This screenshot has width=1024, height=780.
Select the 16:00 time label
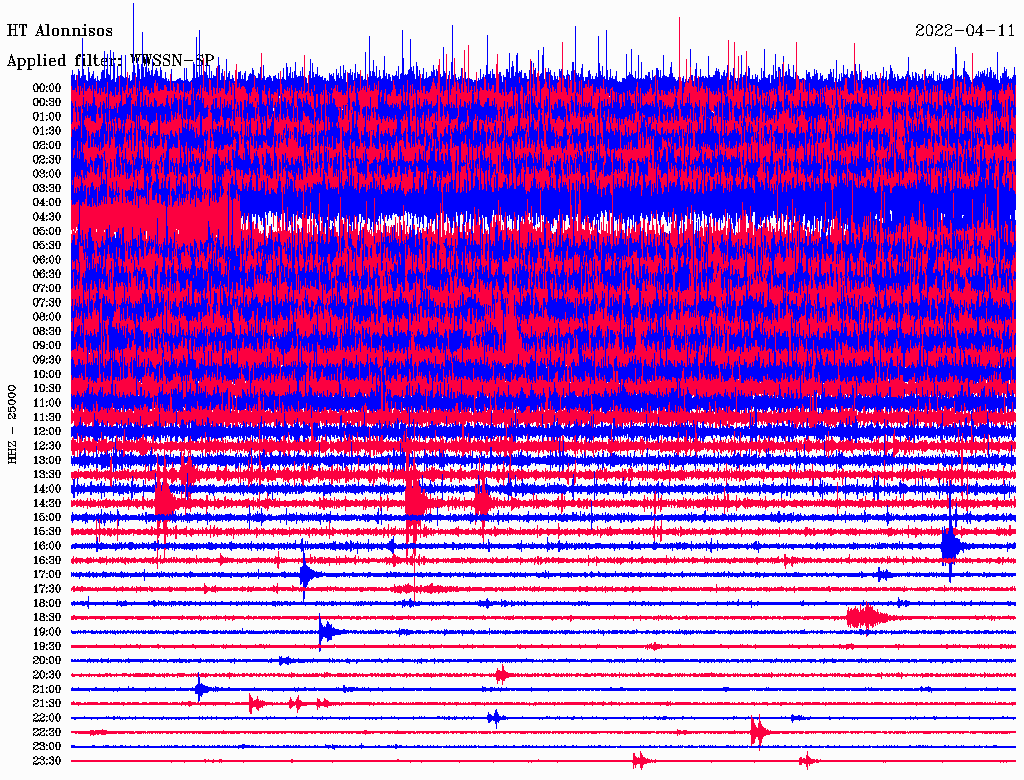pos(47,546)
